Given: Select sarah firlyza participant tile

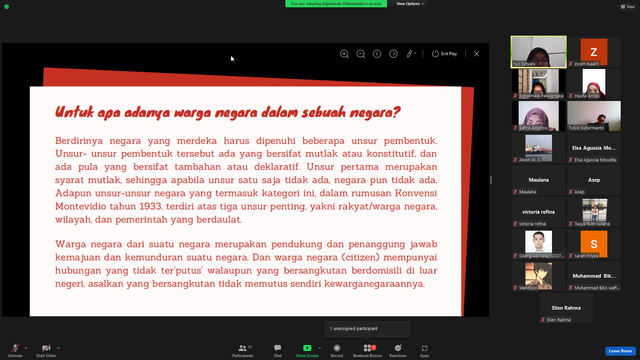Looking at the screenshot, I should [594, 244].
